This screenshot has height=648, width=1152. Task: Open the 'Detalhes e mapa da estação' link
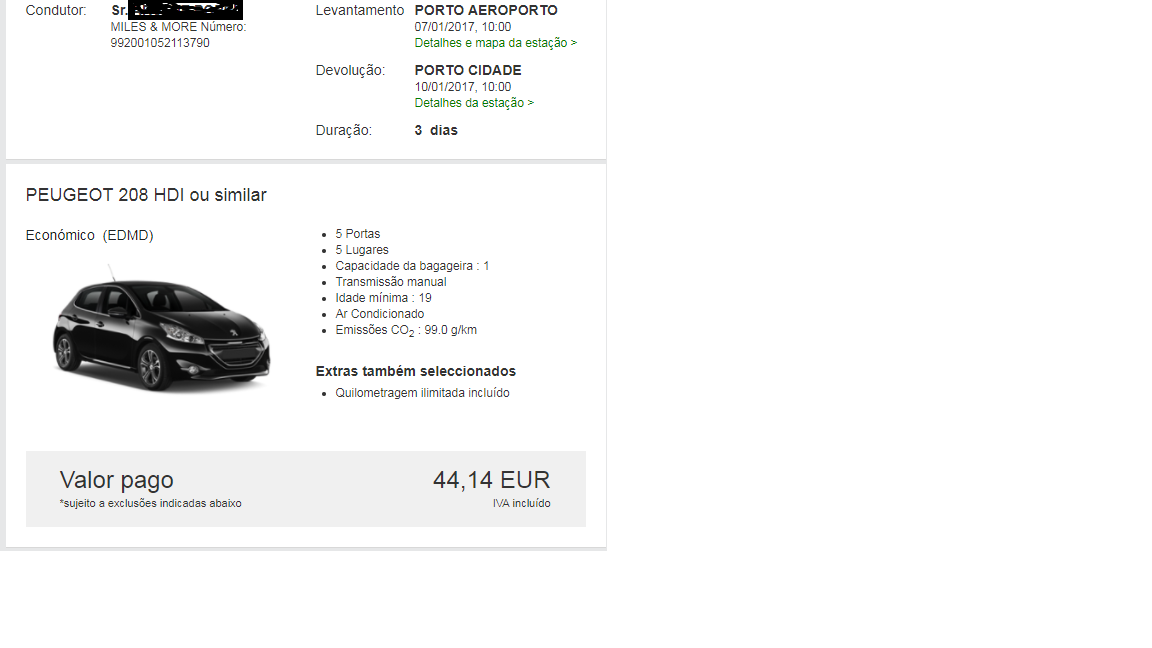[495, 43]
